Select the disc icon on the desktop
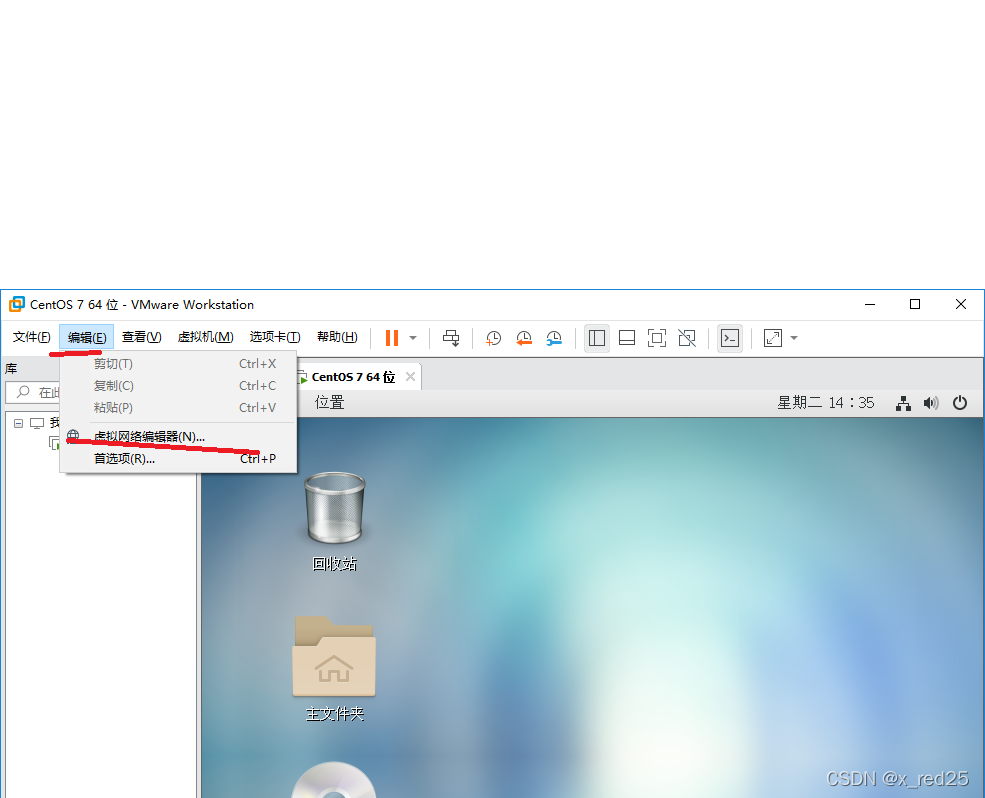 tap(334, 780)
